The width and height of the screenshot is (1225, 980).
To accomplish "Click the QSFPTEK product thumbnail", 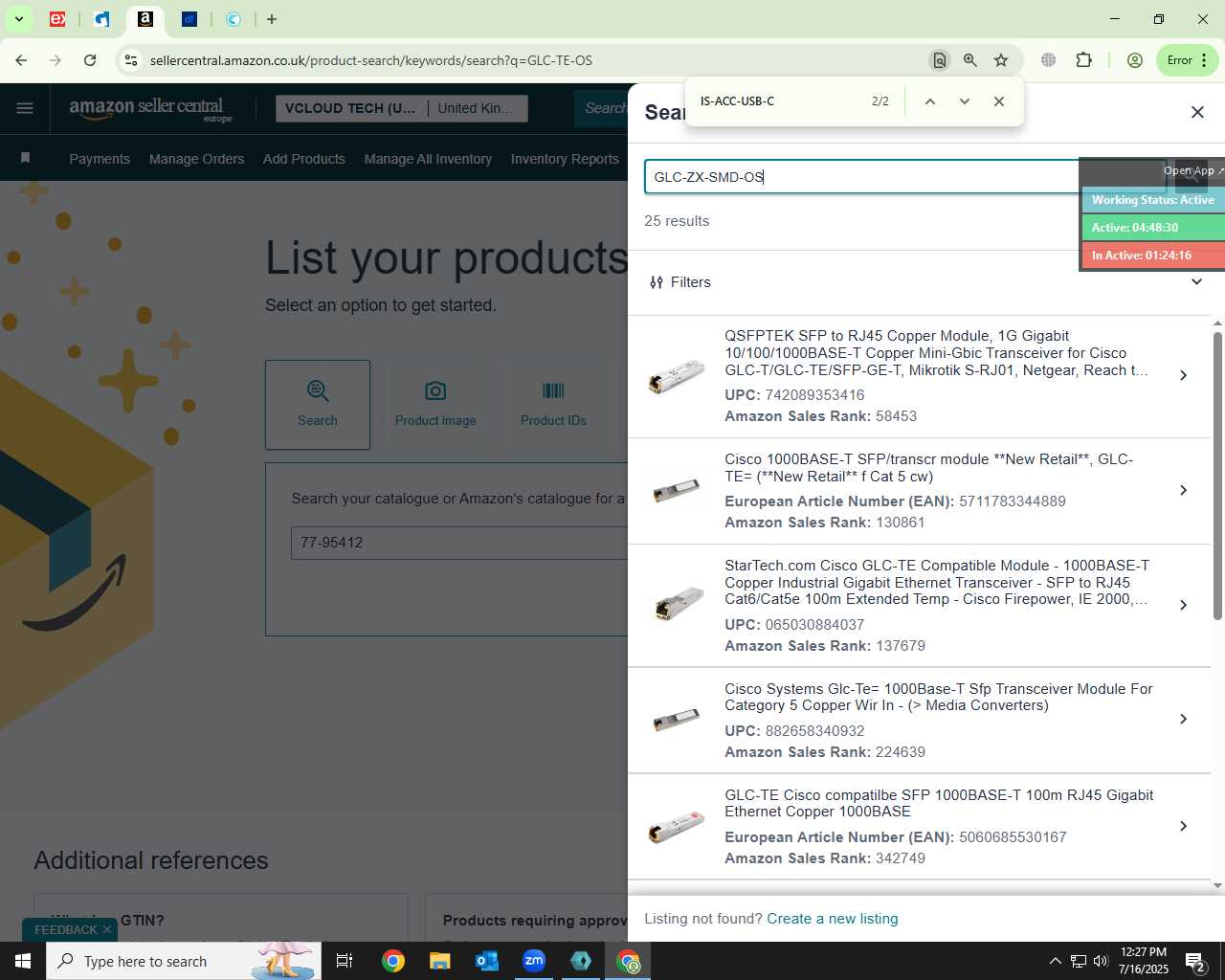I will coord(676,375).
